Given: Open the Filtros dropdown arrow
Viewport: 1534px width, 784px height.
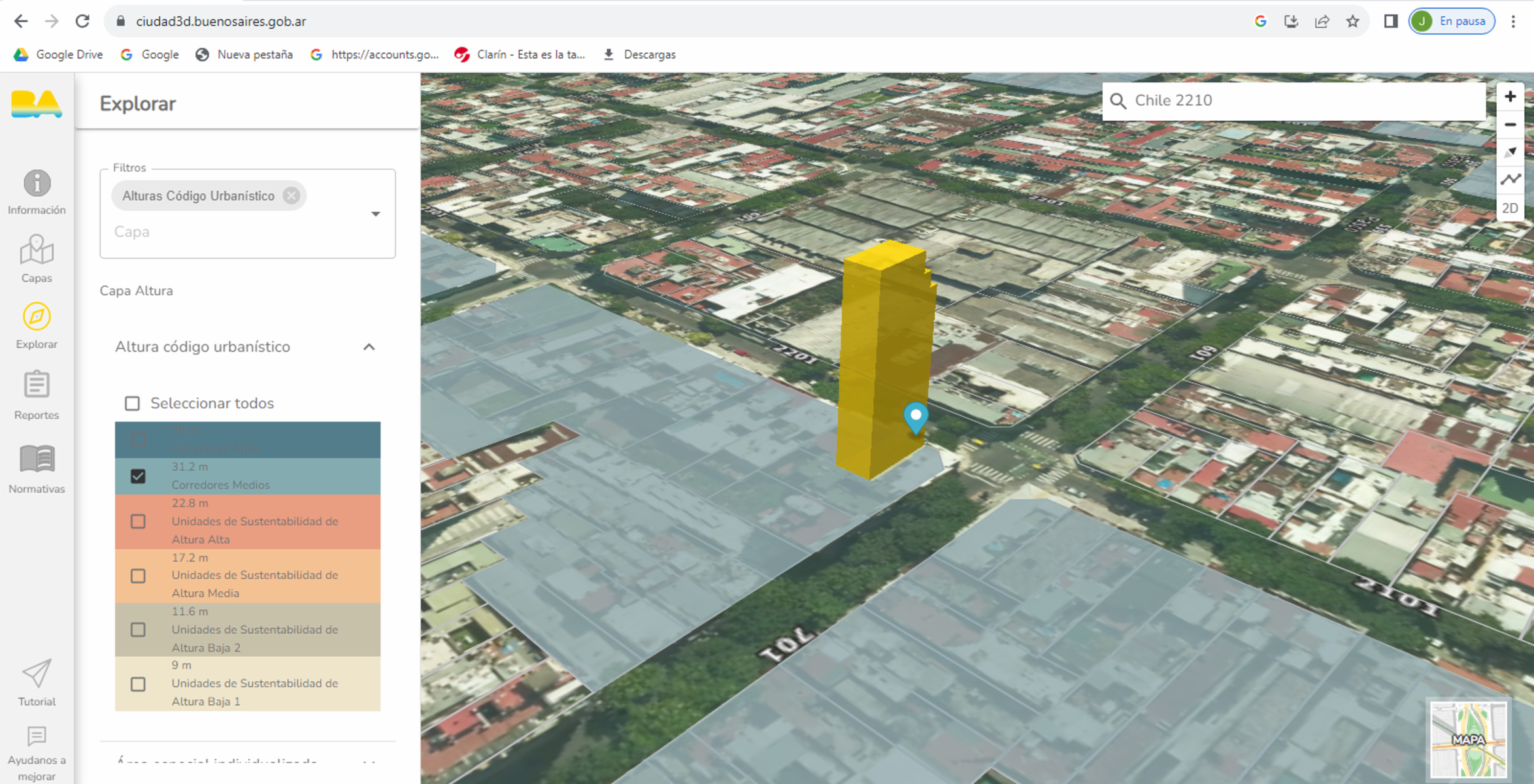Looking at the screenshot, I should (x=376, y=214).
